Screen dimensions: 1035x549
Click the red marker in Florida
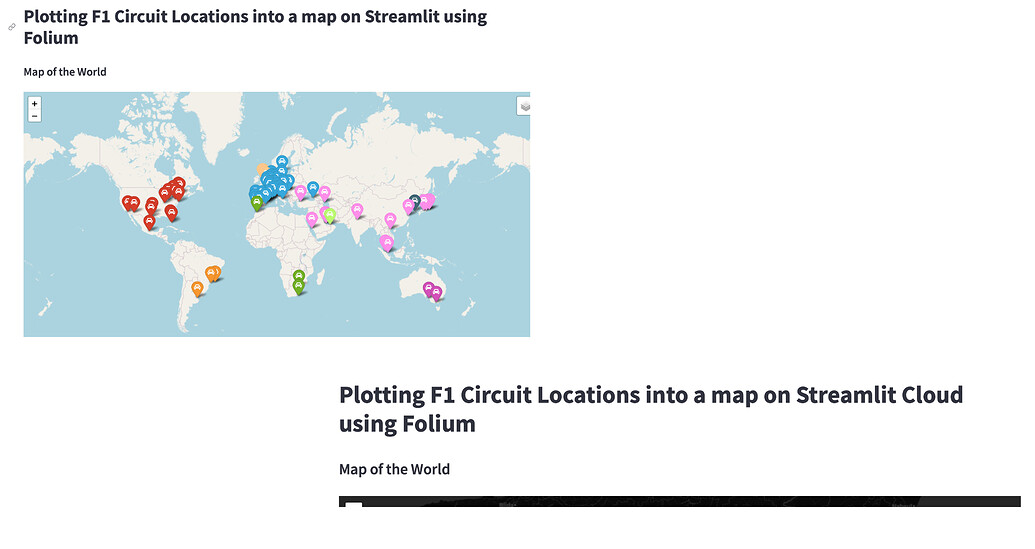[x=171, y=212]
